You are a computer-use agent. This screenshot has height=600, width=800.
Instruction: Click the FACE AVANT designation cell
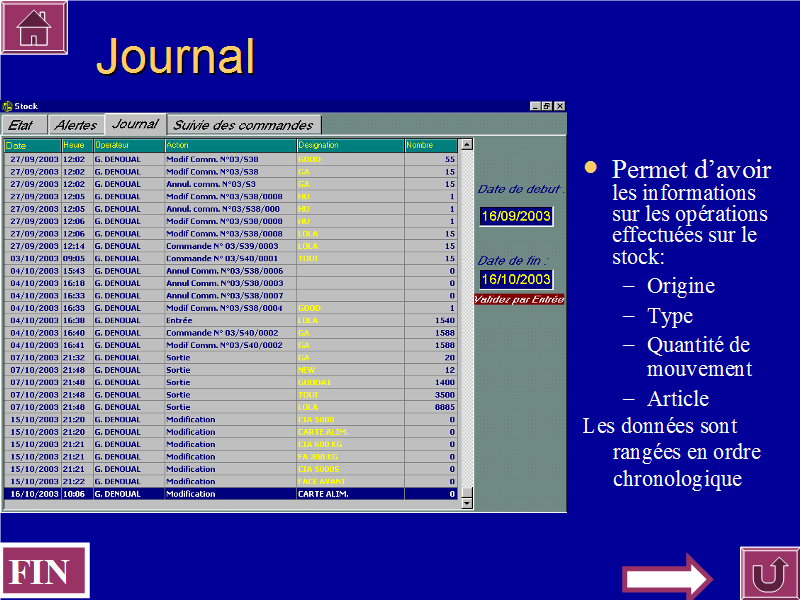(x=351, y=482)
